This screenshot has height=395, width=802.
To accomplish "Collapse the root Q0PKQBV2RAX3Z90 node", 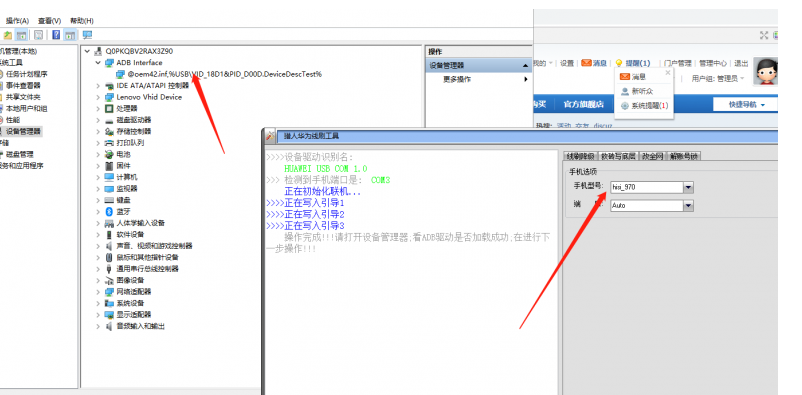I will pos(87,51).
